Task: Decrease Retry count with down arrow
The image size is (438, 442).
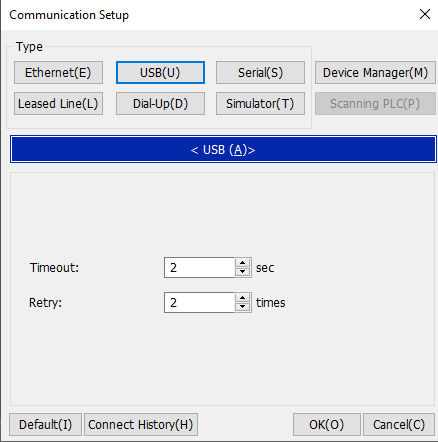Action: [x=243, y=307]
